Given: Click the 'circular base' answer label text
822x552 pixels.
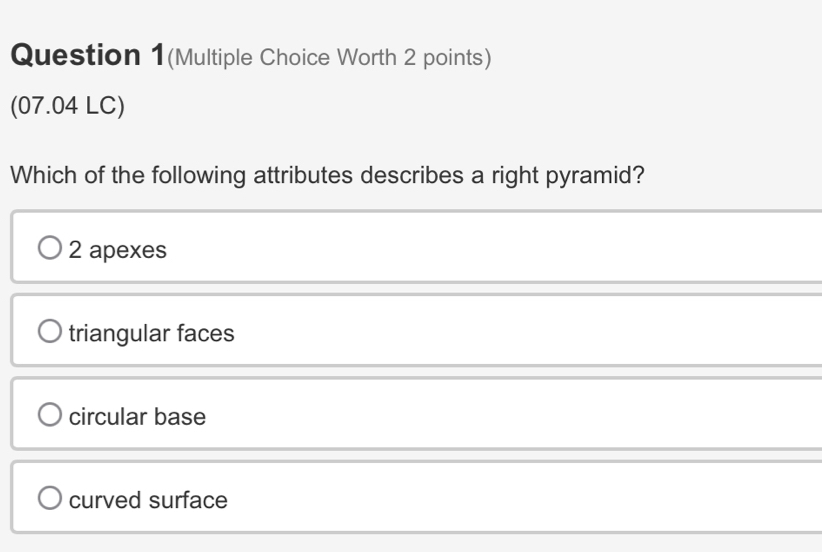Looking at the screenshot, I should pos(137,416).
